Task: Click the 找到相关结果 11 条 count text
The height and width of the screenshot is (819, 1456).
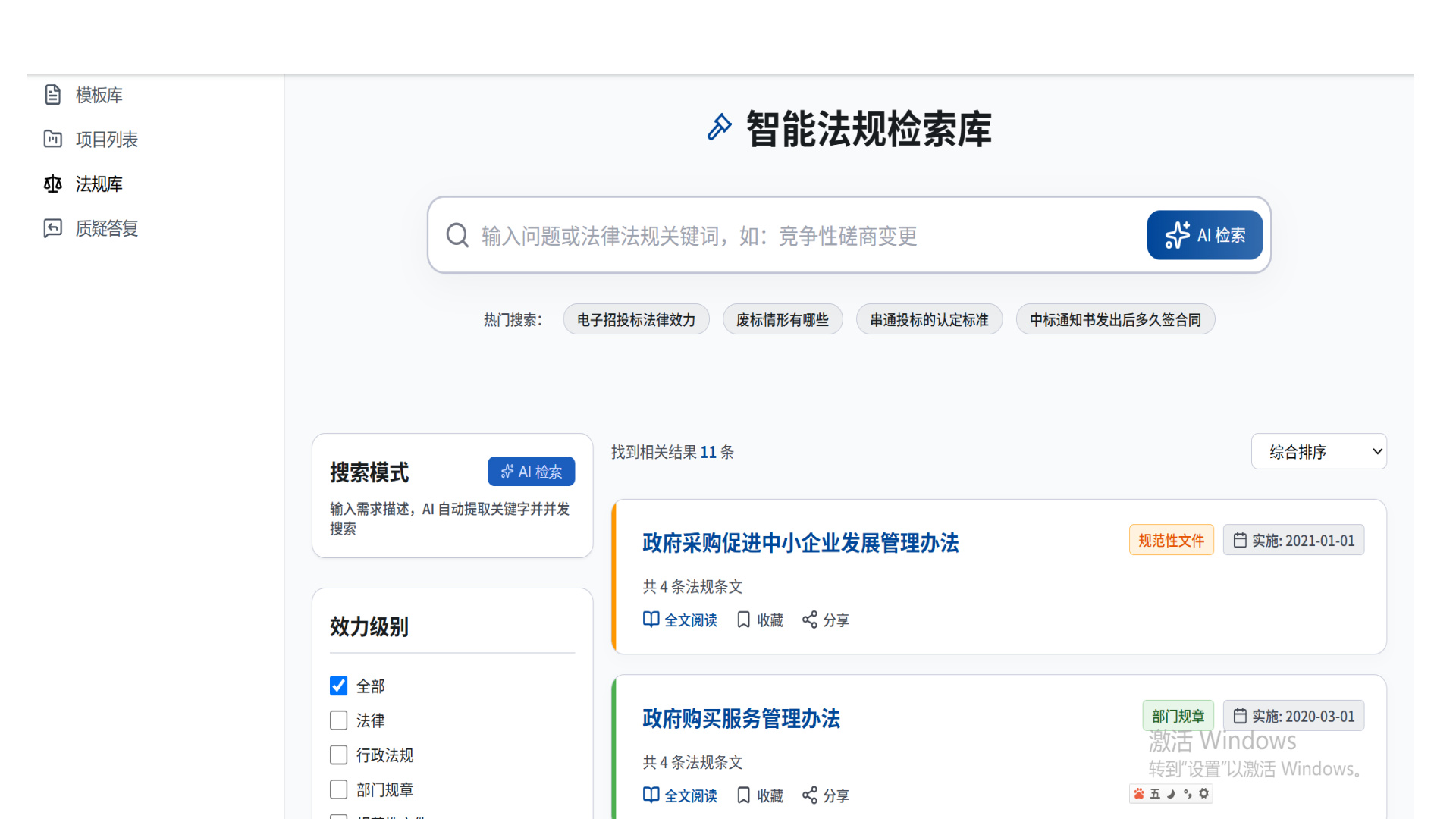Action: [x=673, y=452]
